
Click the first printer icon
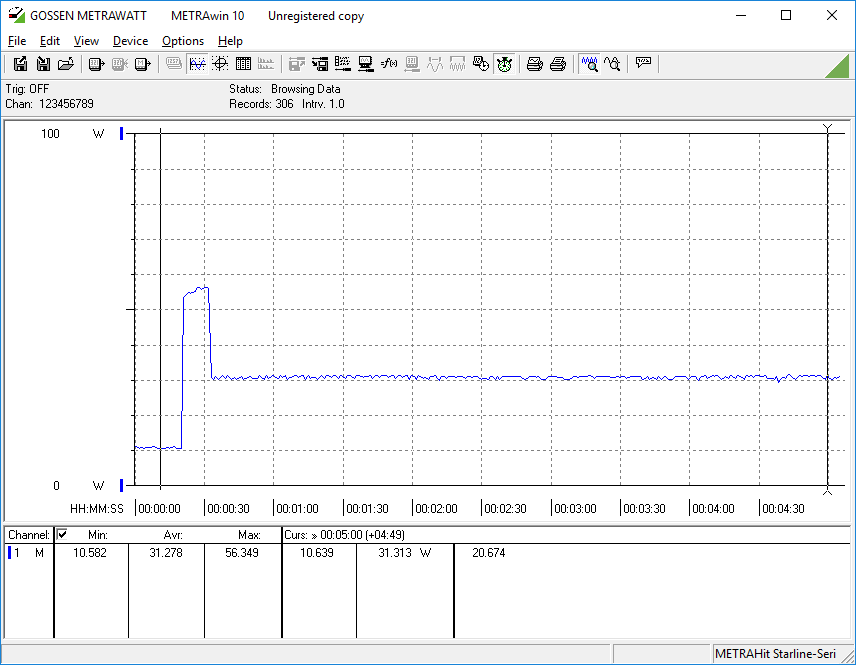(x=534, y=64)
